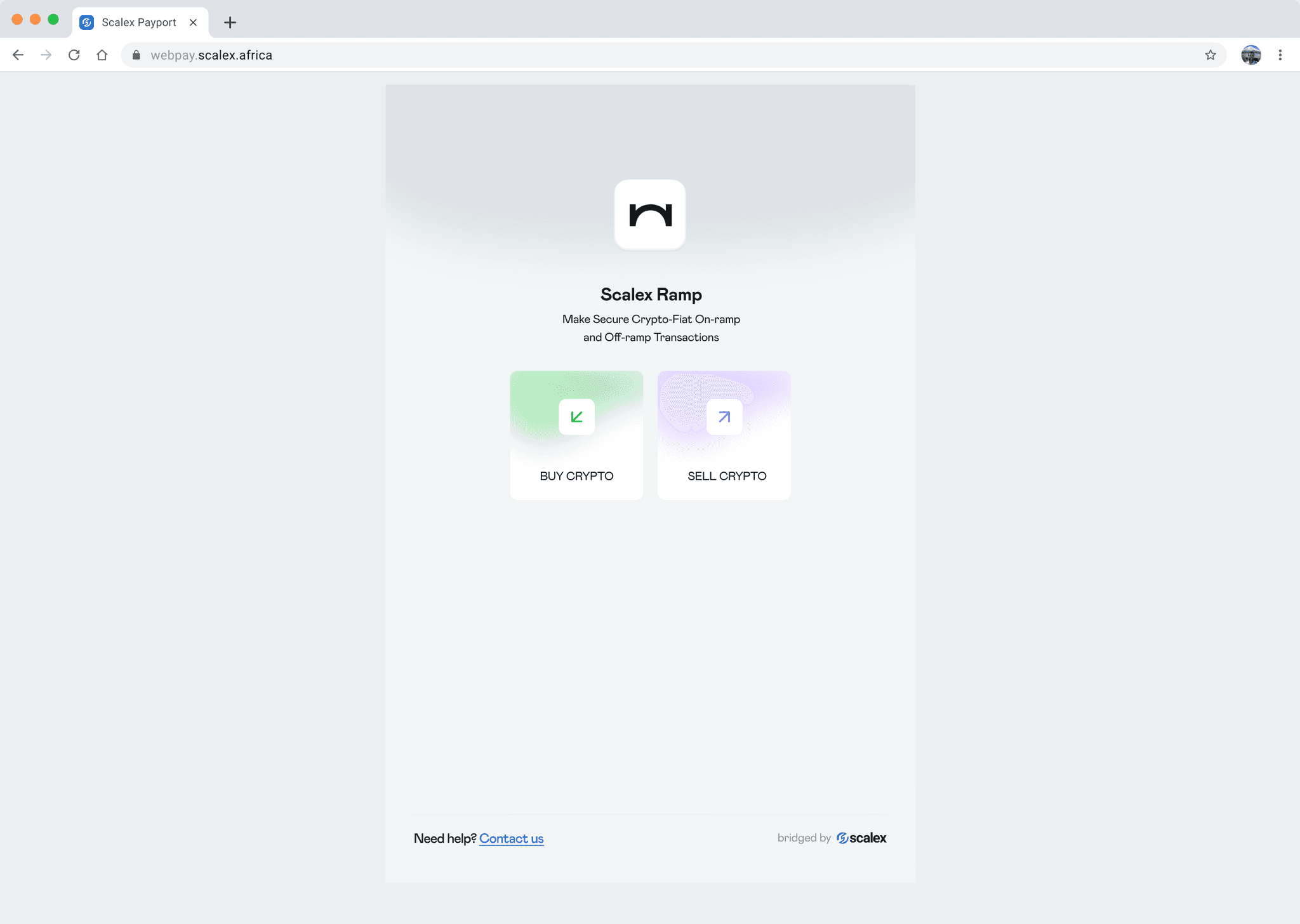
Task: Open the browser profile avatar
Action: [1250, 55]
